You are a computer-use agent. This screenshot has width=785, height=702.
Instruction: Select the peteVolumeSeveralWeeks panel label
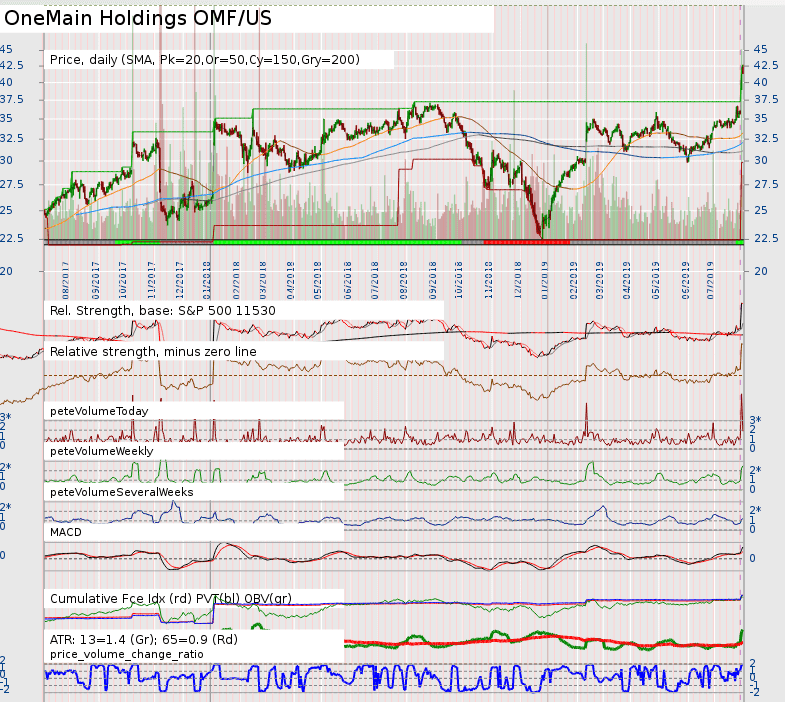122,492
